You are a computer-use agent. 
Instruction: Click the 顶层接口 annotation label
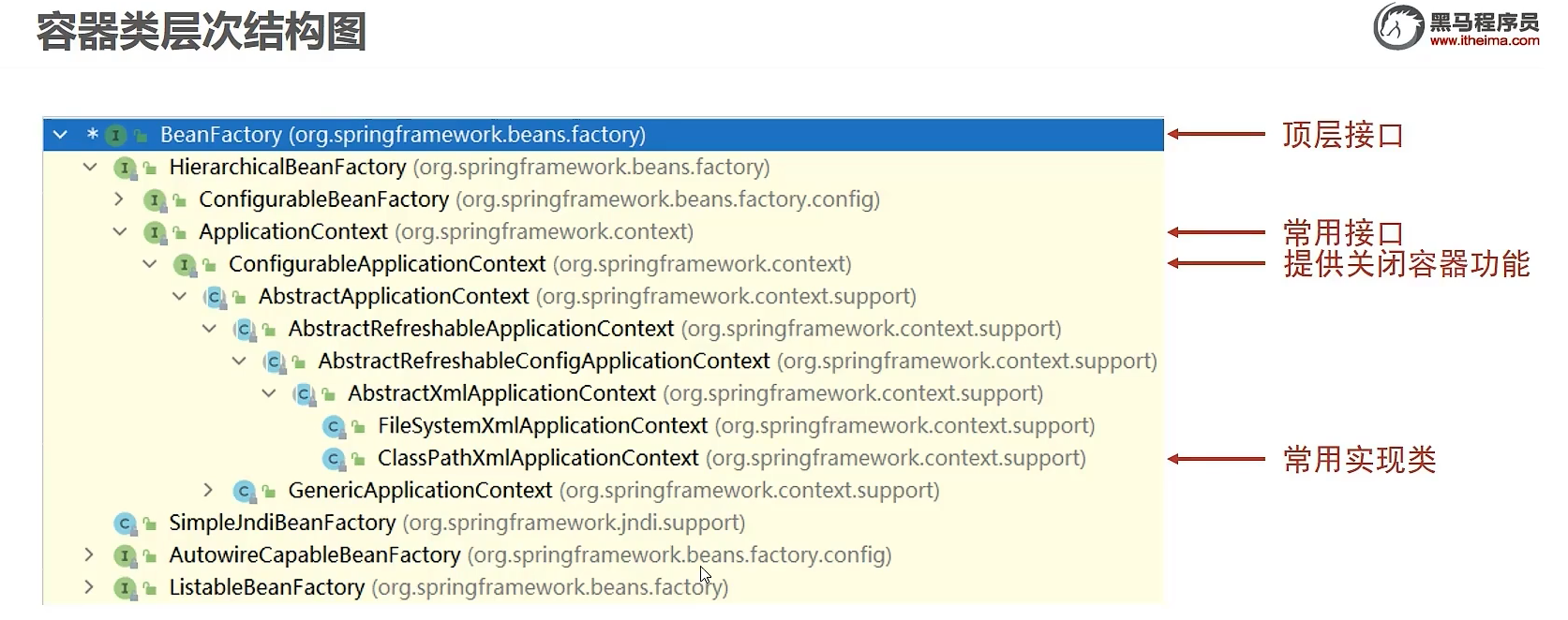(x=1343, y=135)
